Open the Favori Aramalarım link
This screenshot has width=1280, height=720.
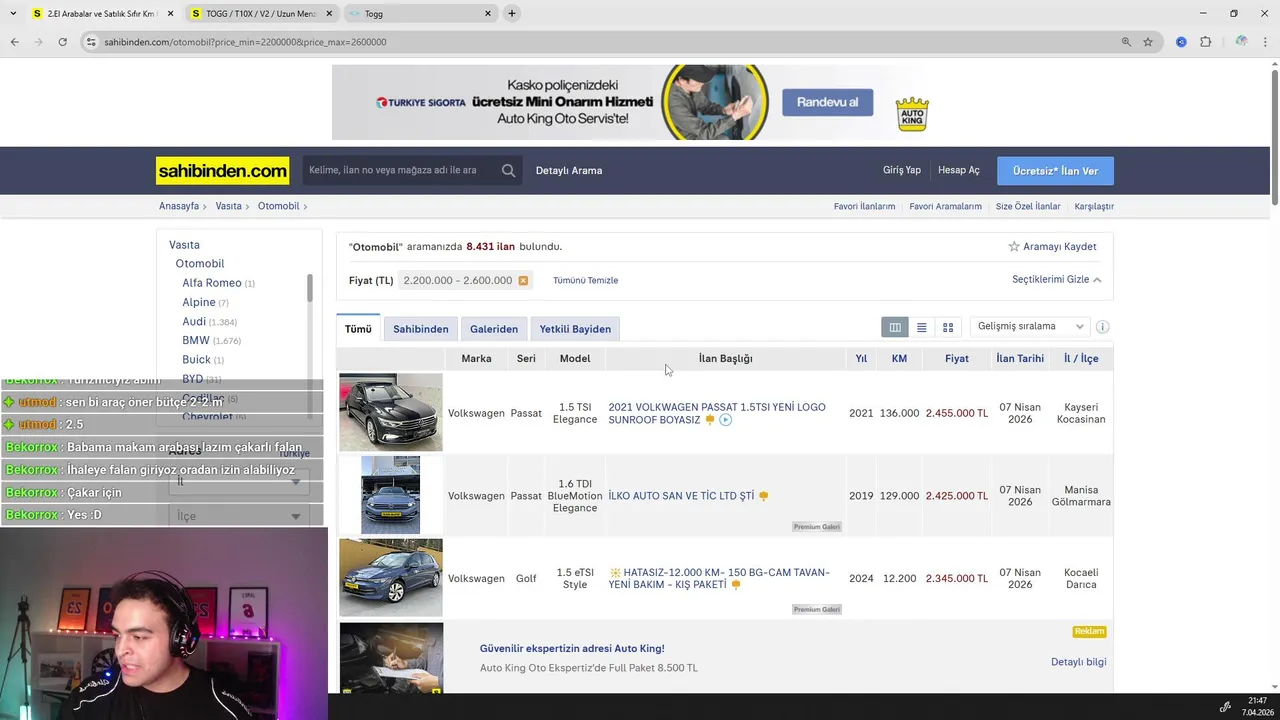click(x=946, y=206)
